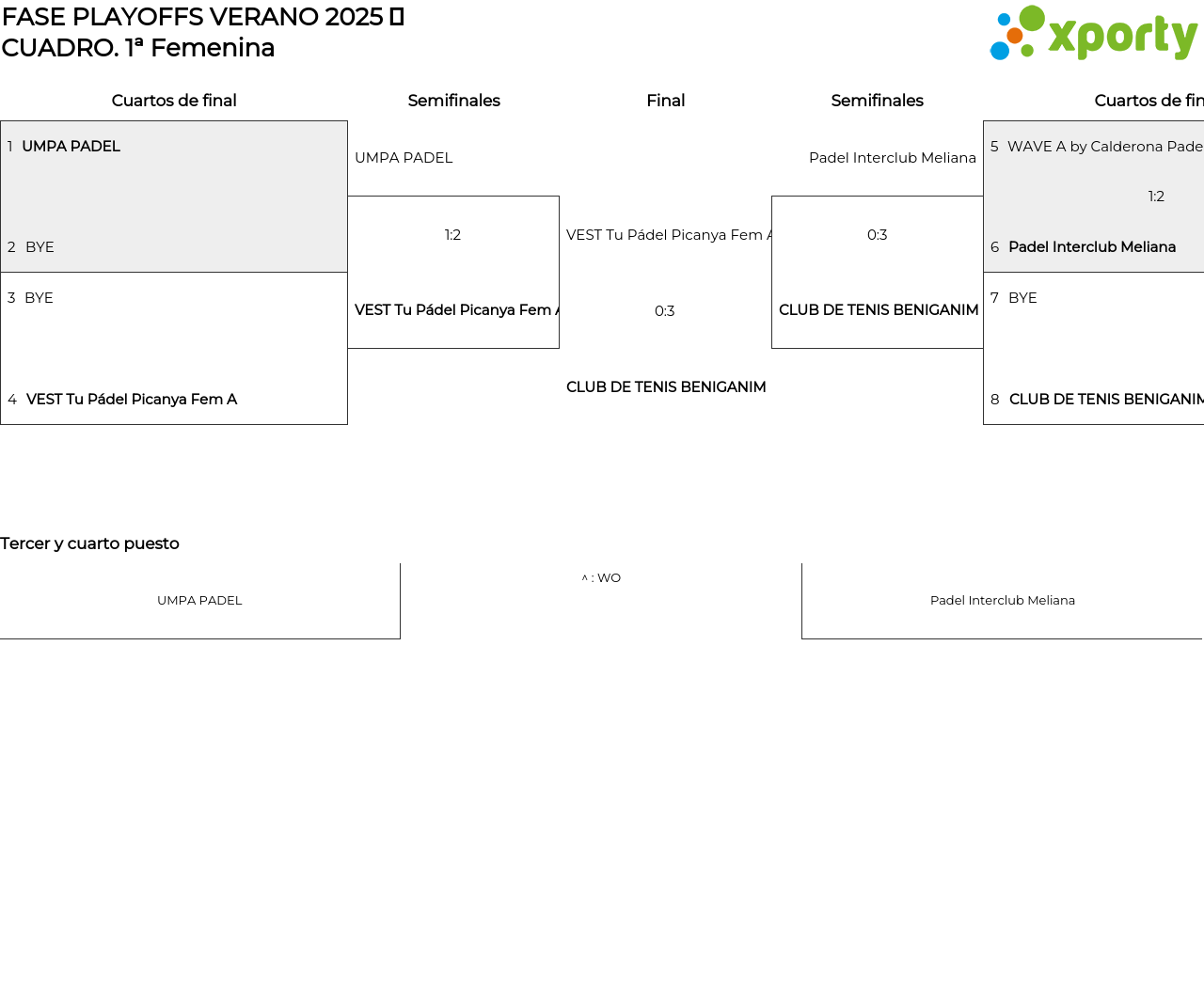Click Padel Interclub Meliana in right semifinal
The image size is (1204, 1008).
[892, 158]
